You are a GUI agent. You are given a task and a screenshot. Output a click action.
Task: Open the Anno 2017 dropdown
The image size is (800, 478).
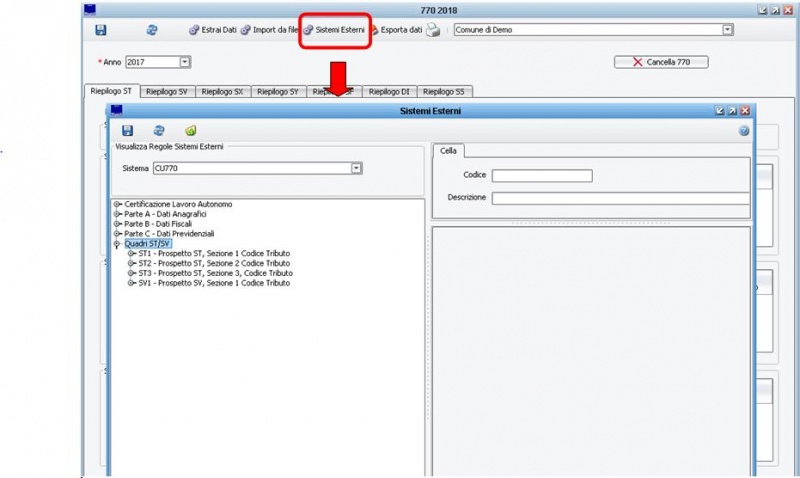pos(185,62)
